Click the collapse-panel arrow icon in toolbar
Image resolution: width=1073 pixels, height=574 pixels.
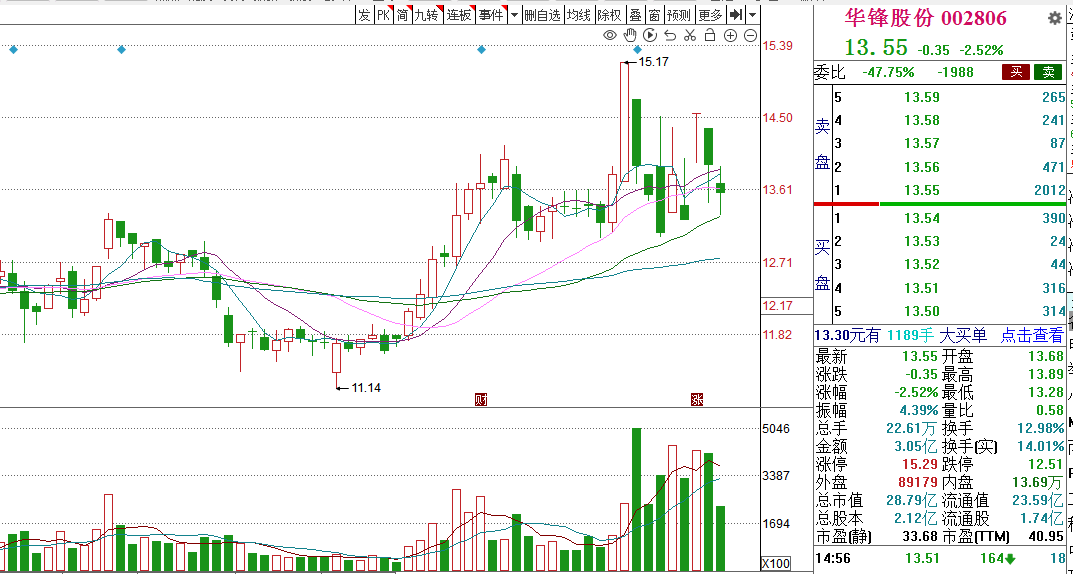(x=736, y=15)
